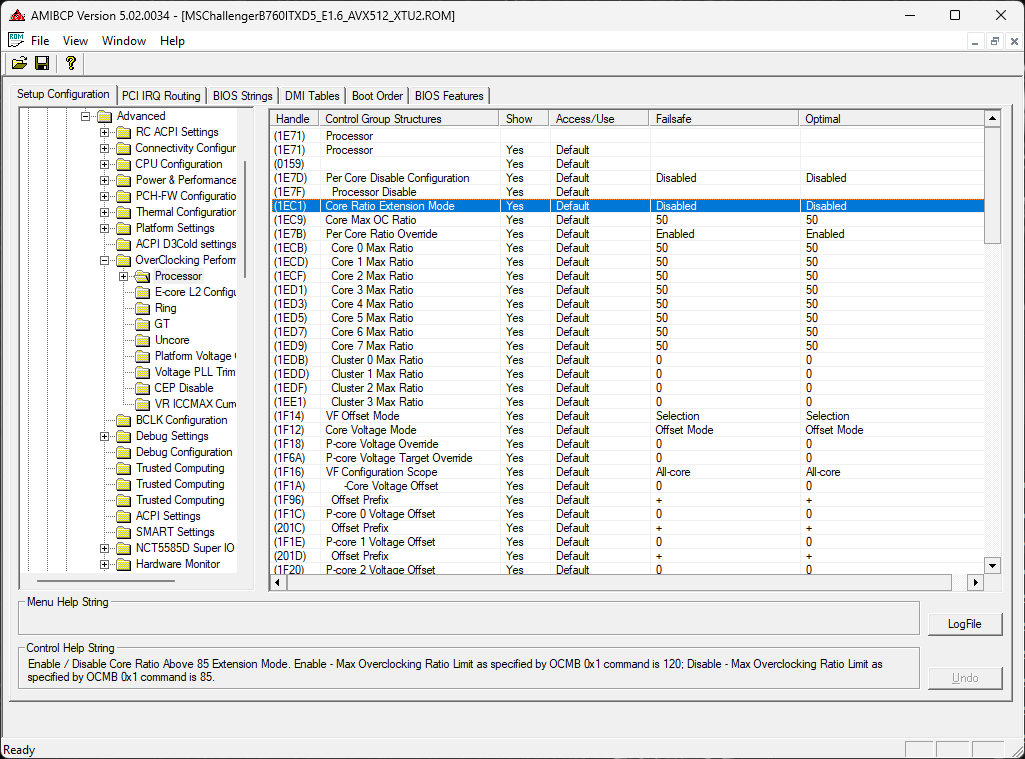Screen dimensions: 1025x759
Task: Collapse the Advanced tree node
Action: 85,116
